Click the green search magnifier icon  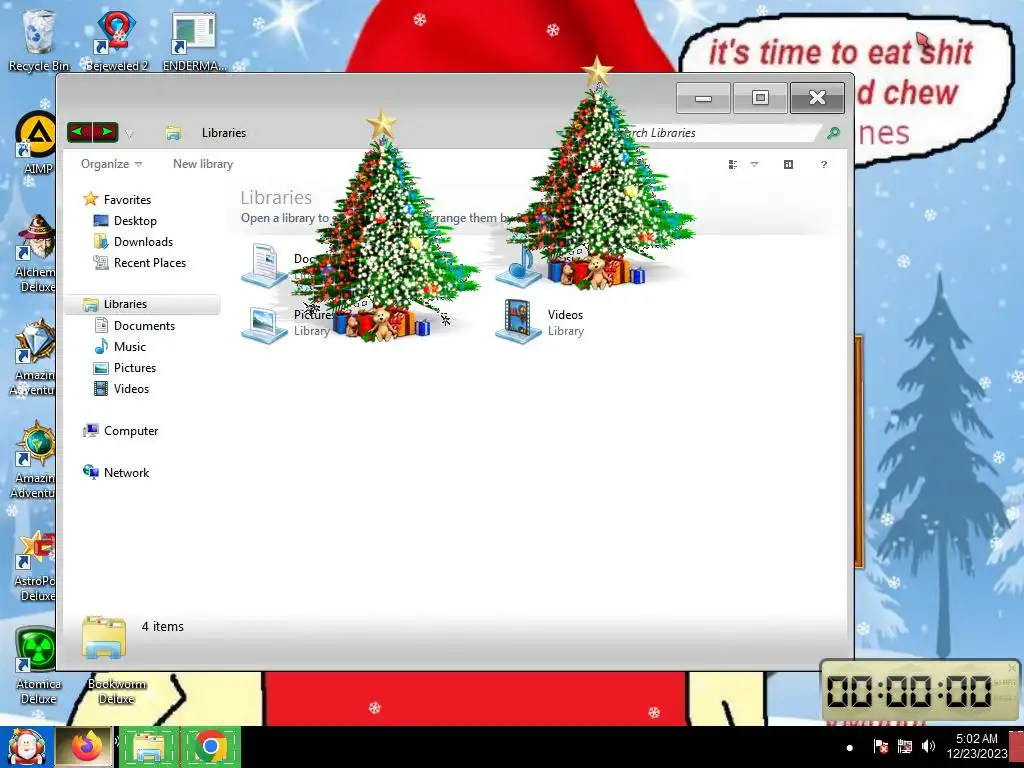tap(833, 133)
